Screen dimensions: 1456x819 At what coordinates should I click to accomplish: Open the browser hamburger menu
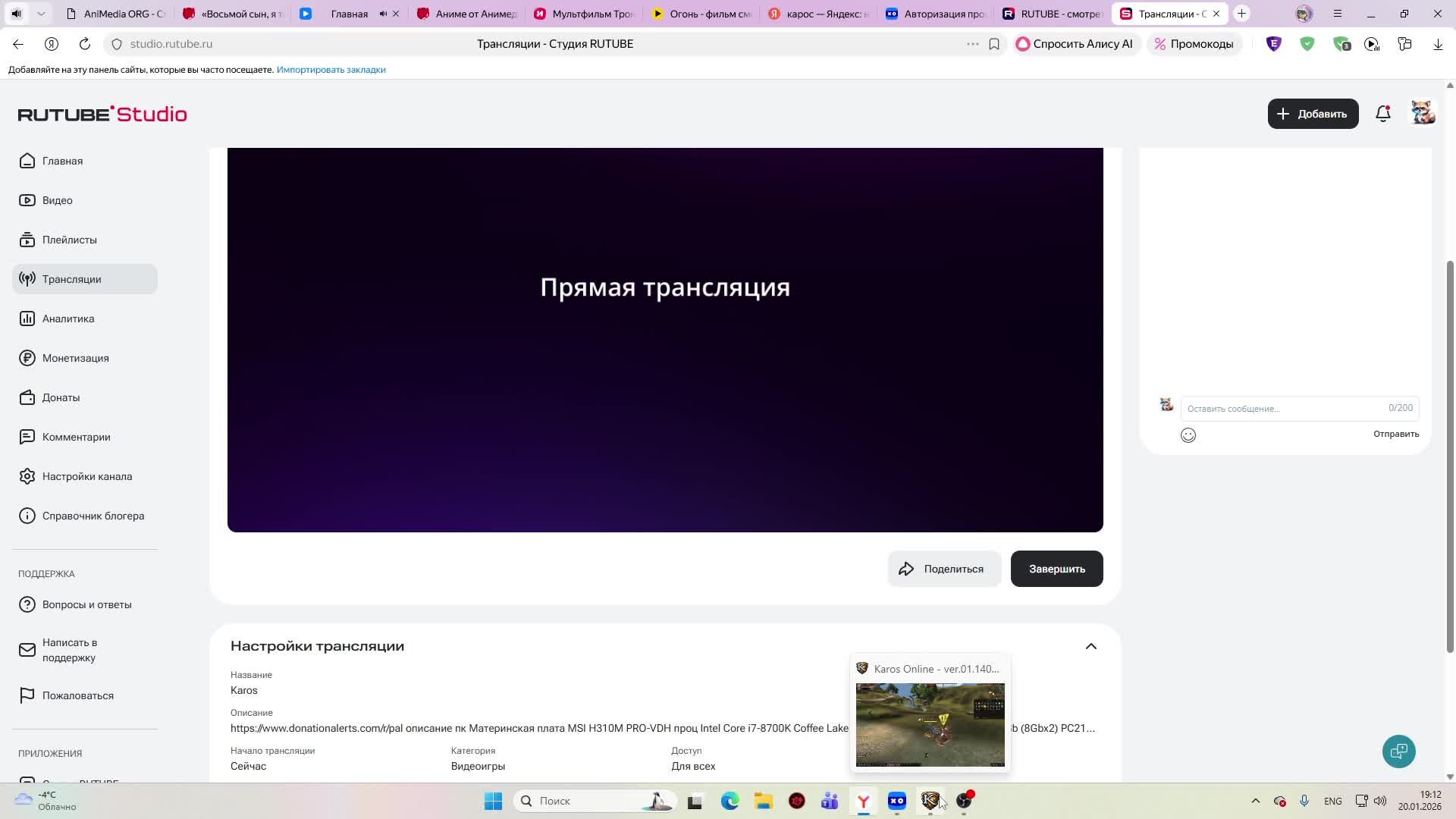tap(1338, 13)
